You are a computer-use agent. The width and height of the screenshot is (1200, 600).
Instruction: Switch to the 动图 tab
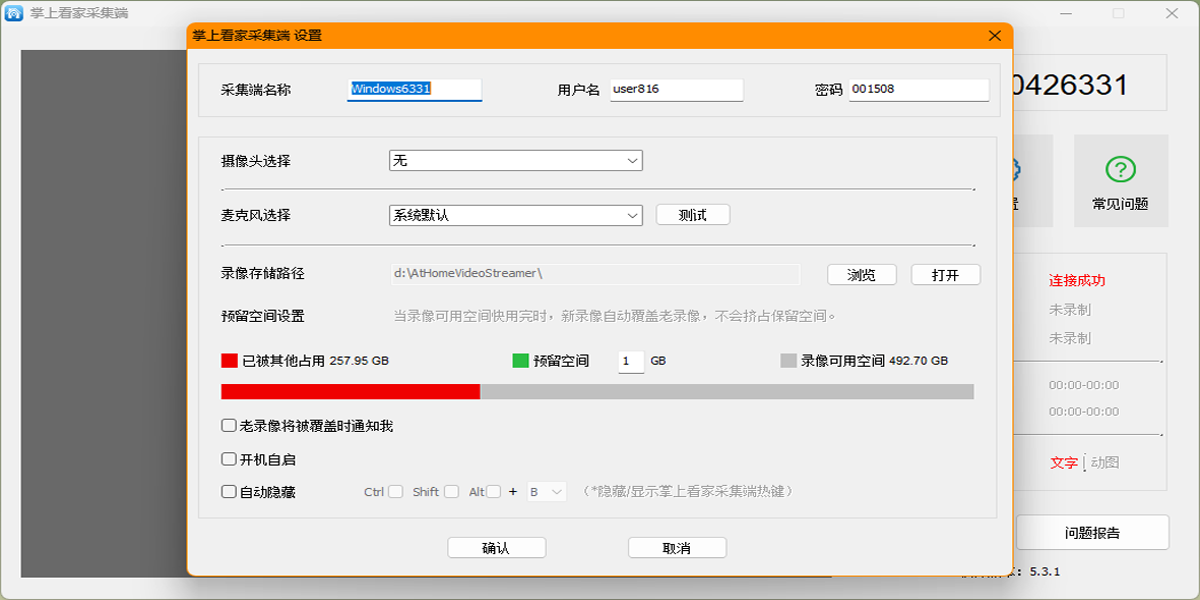point(1105,463)
